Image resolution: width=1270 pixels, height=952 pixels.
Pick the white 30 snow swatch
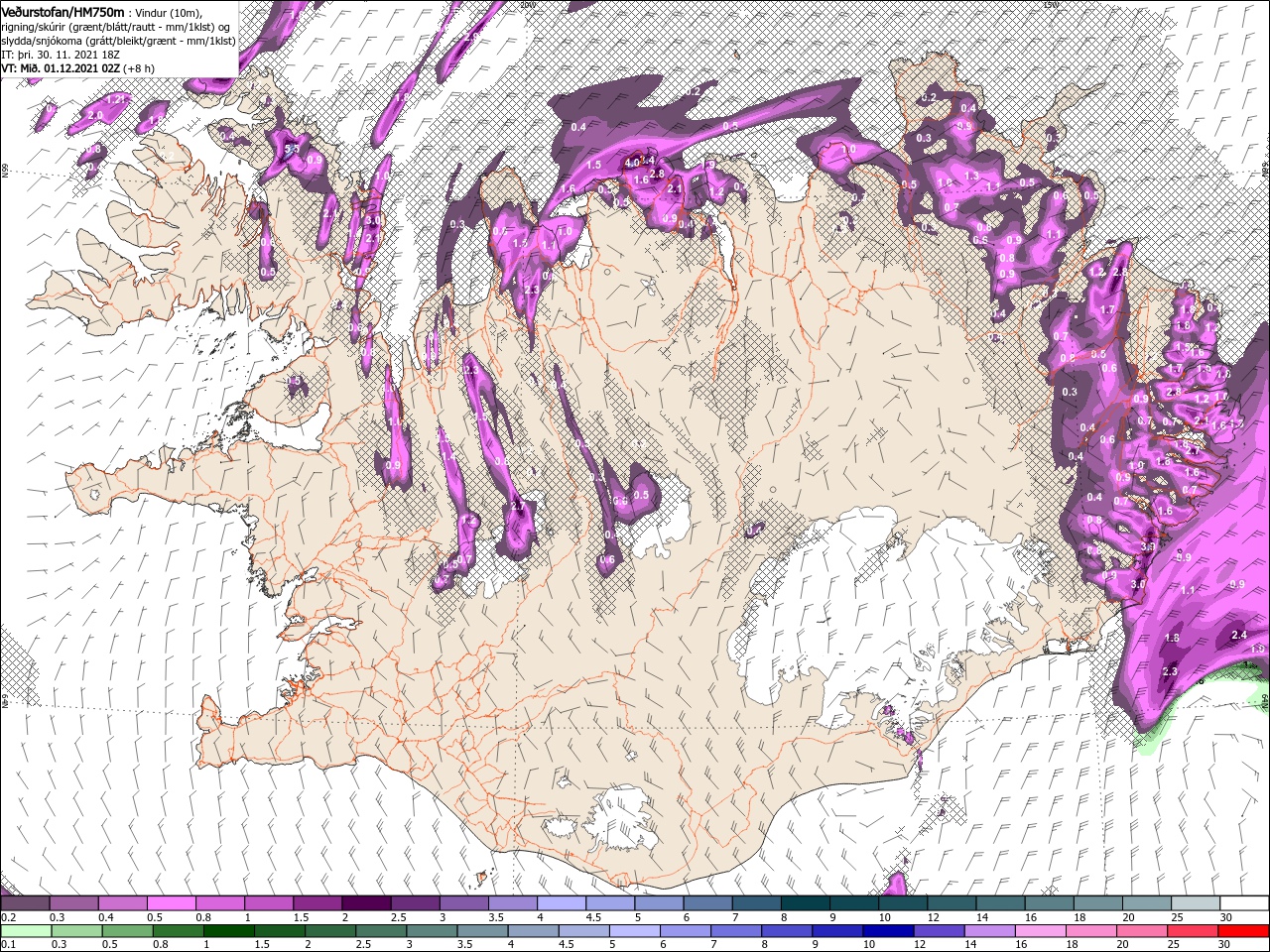(x=1245, y=902)
